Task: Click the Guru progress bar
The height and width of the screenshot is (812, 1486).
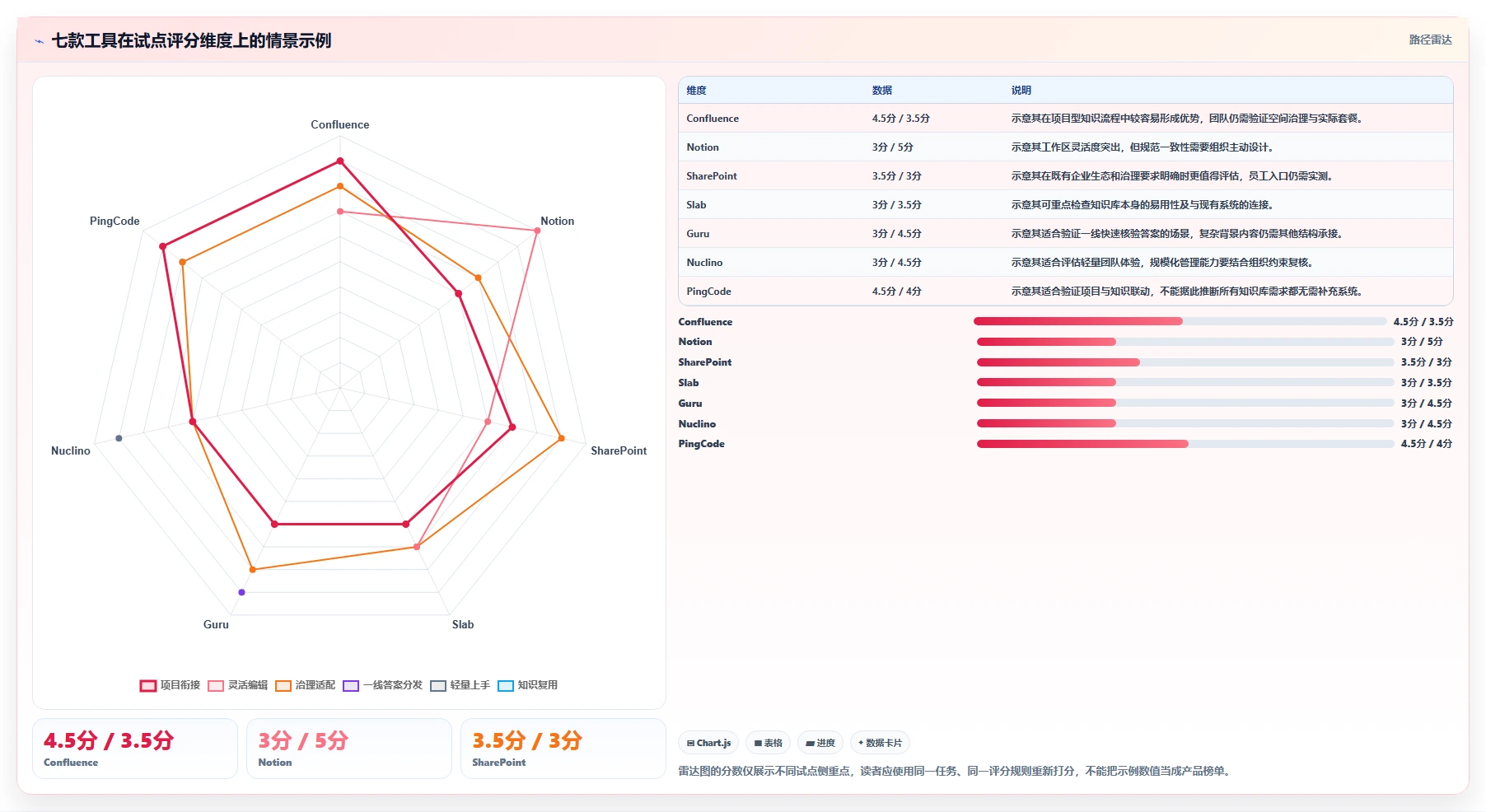Action: pos(1185,403)
